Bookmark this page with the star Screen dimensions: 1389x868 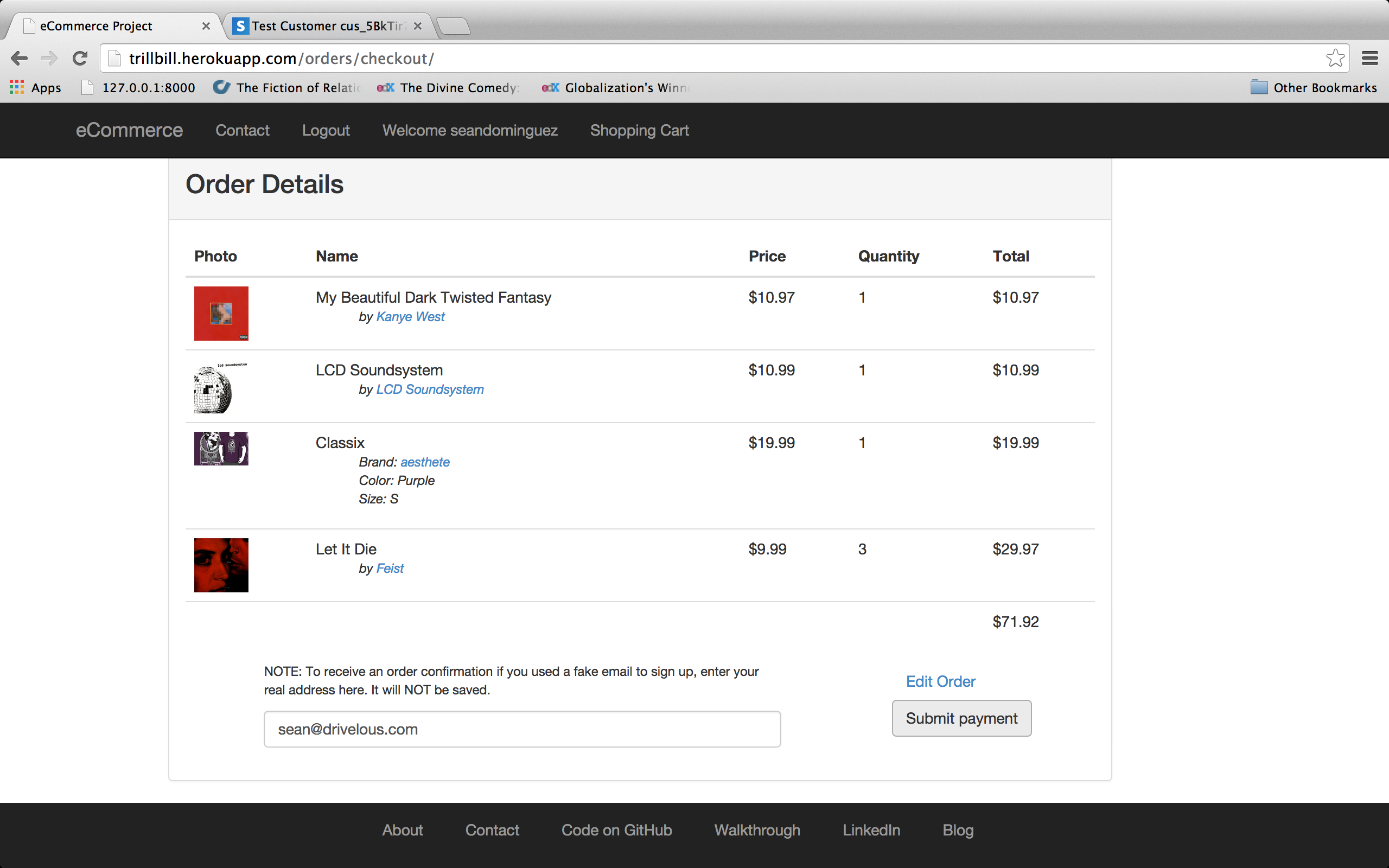[x=1335, y=58]
